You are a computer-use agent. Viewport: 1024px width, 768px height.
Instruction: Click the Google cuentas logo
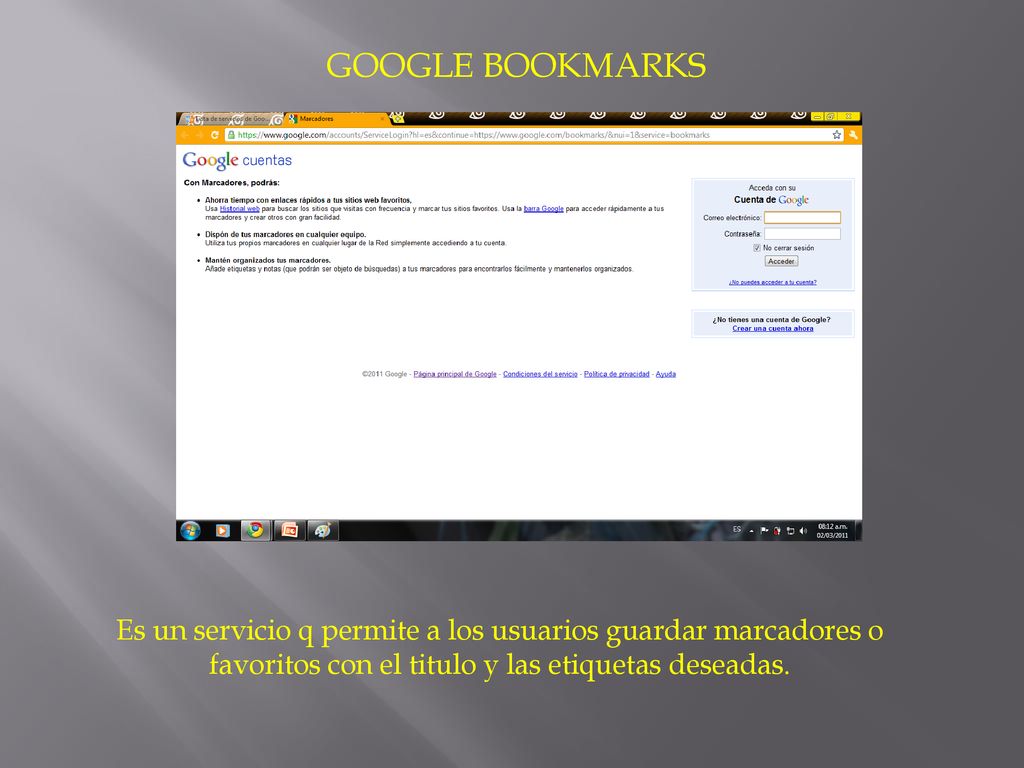[x=237, y=160]
